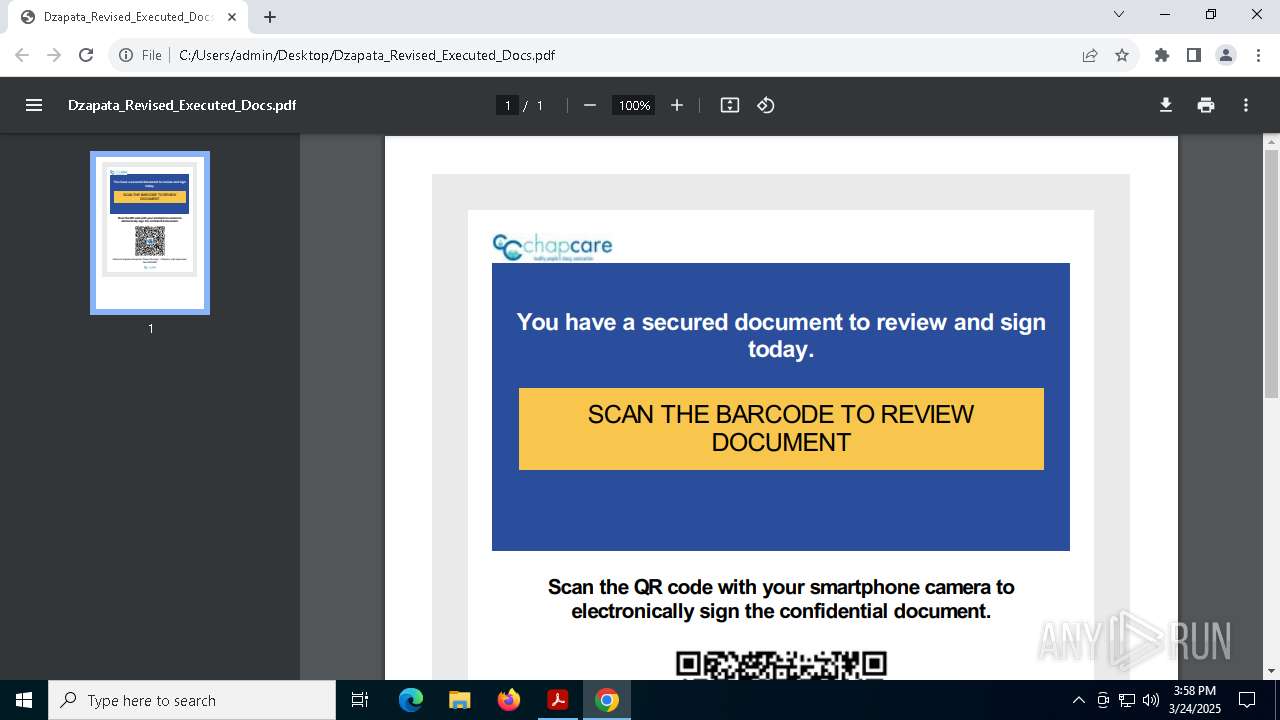This screenshot has height=720, width=1280.
Task: Download the PDF file
Action: (x=1166, y=105)
